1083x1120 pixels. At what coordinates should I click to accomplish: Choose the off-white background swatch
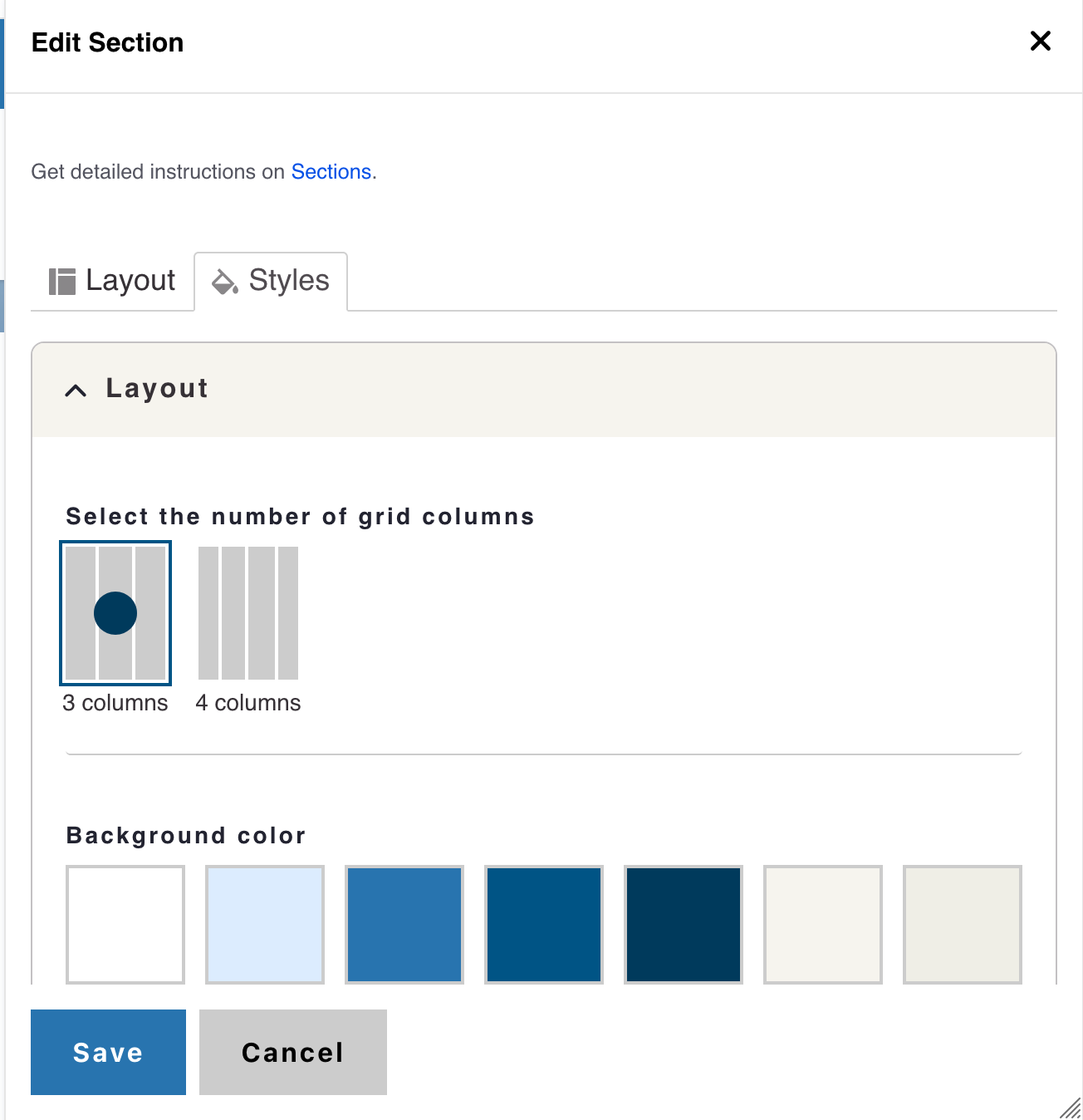(x=823, y=924)
